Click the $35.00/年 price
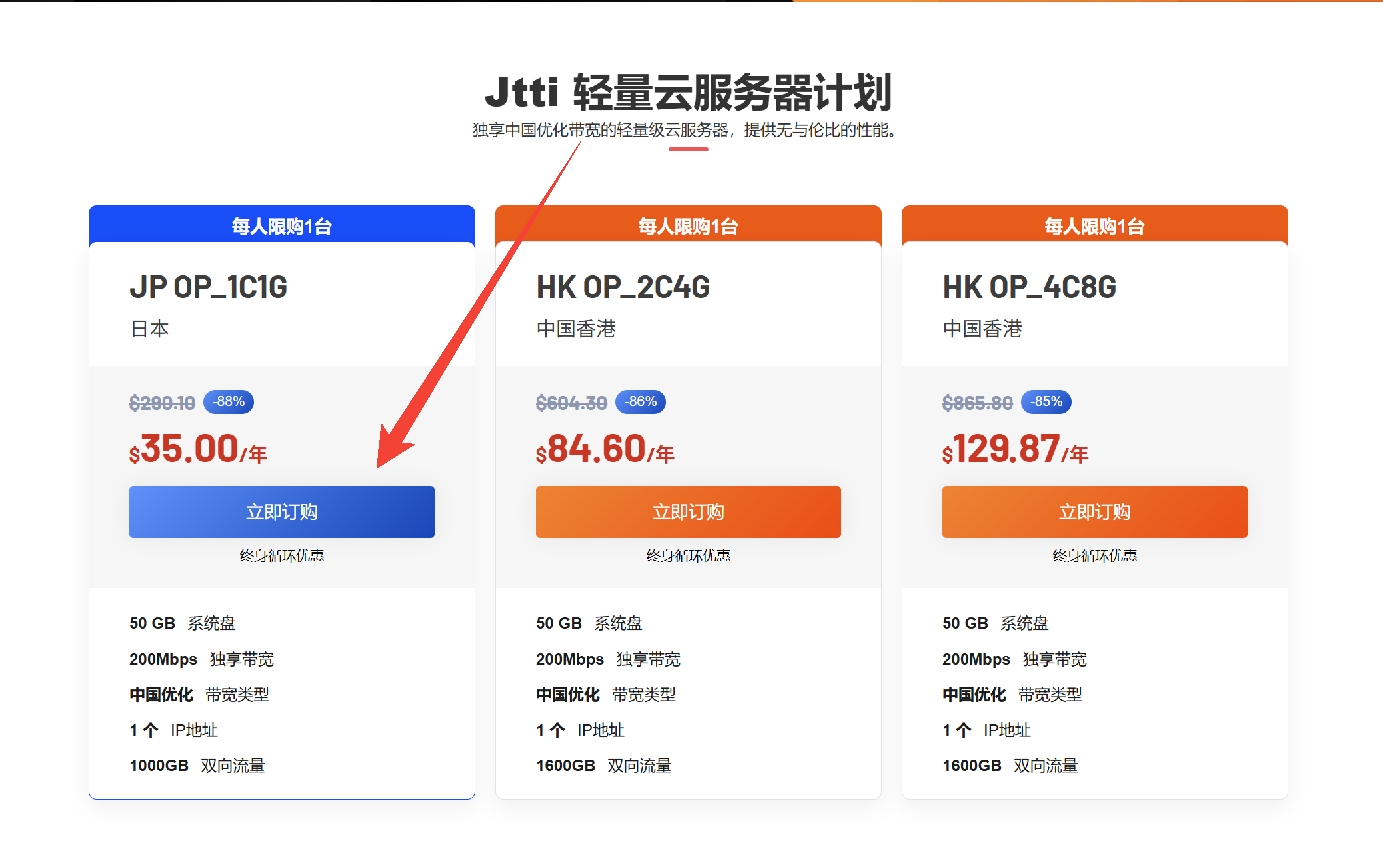Image resolution: width=1383 pixels, height=842 pixels. (198, 450)
